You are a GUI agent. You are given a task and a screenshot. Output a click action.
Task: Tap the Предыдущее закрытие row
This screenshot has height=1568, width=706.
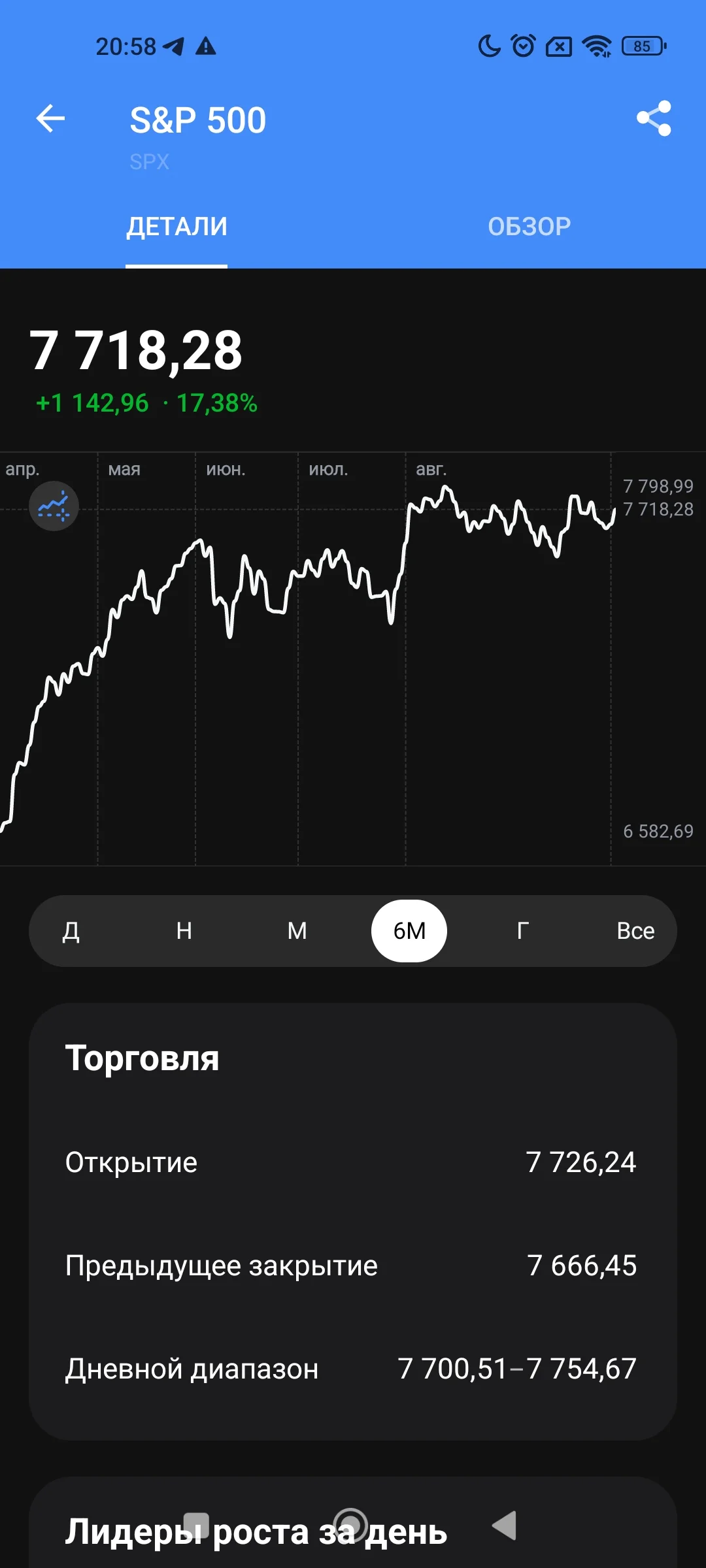353,1266
